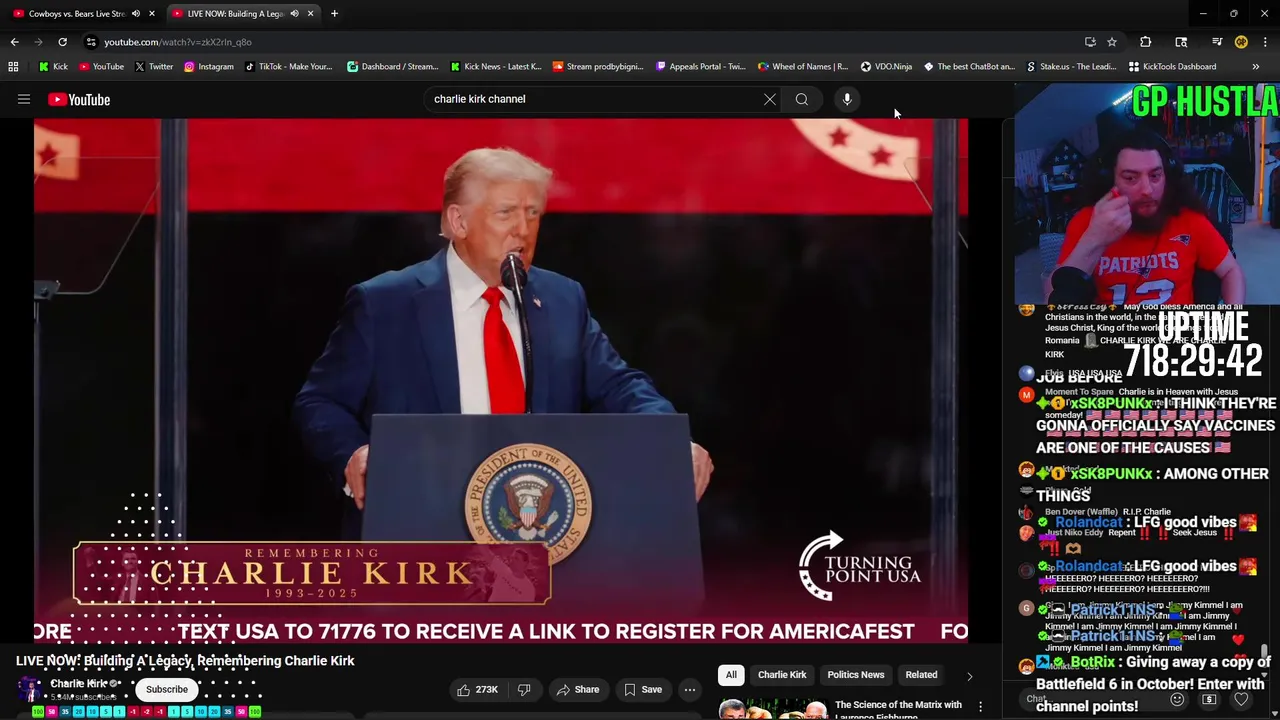Open Stake.us bookmark
Image resolution: width=1280 pixels, height=720 pixels.
(1071, 67)
